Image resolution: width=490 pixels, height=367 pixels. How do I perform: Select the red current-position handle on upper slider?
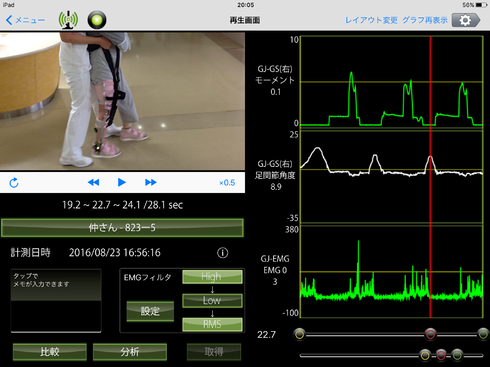click(x=430, y=334)
